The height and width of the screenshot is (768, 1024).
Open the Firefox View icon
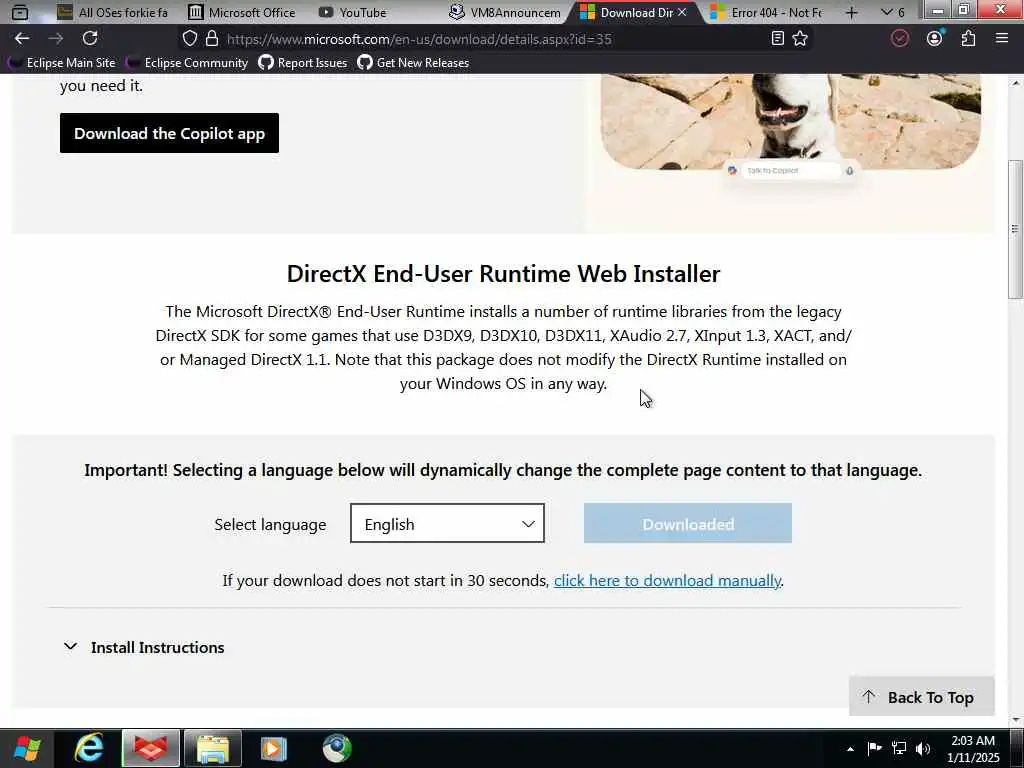point(20,12)
